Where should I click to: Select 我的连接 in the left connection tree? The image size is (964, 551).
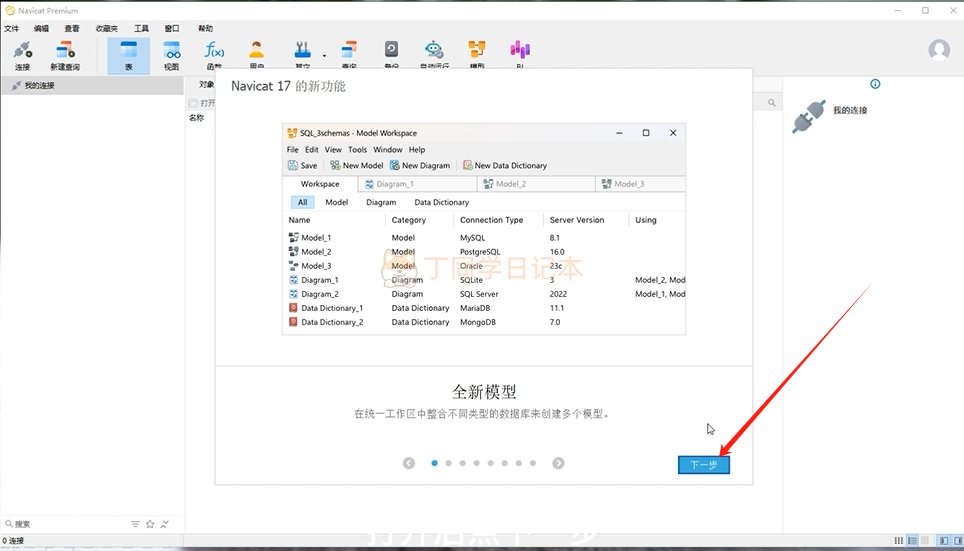40,86
